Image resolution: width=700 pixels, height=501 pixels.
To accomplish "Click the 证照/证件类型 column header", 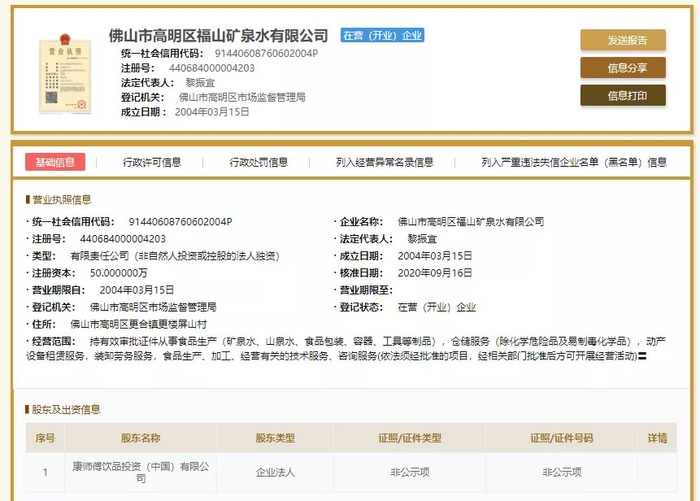I will (409, 438).
